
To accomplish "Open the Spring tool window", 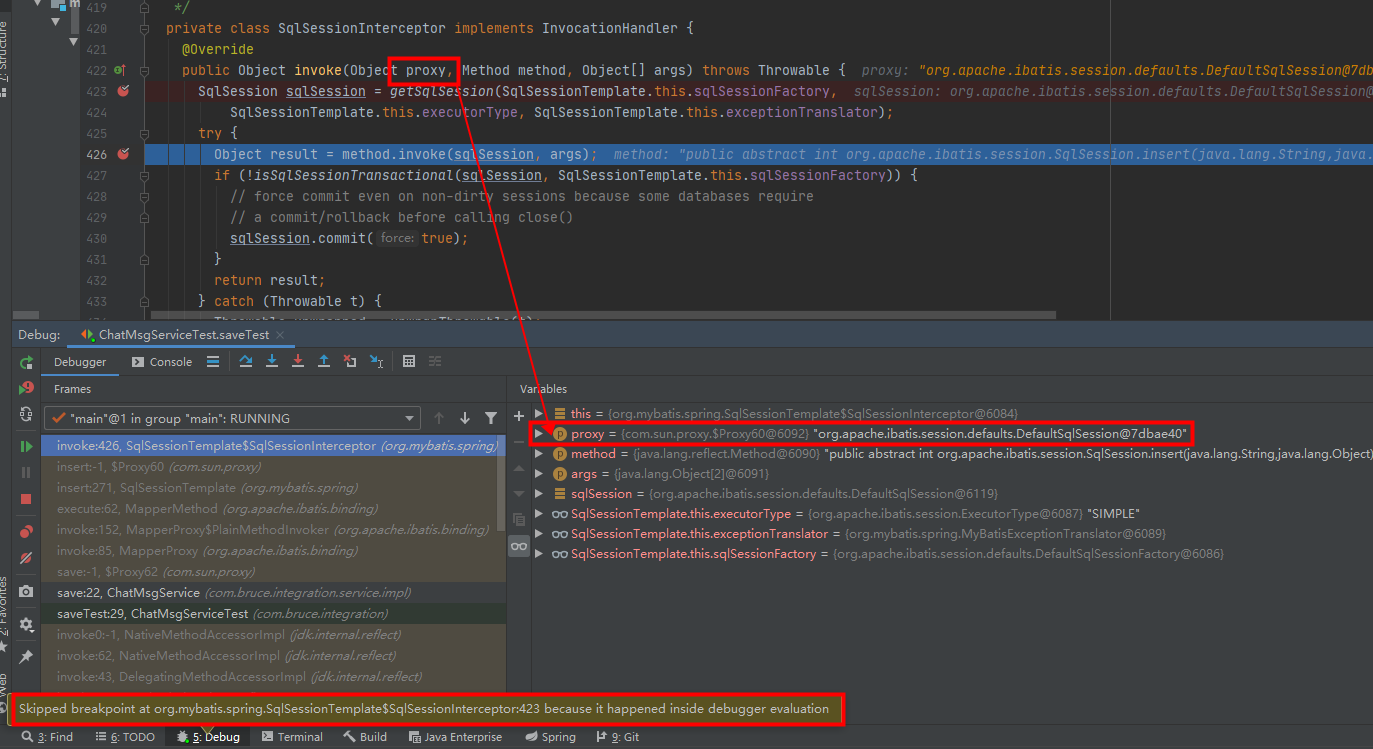I will click(x=550, y=737).
